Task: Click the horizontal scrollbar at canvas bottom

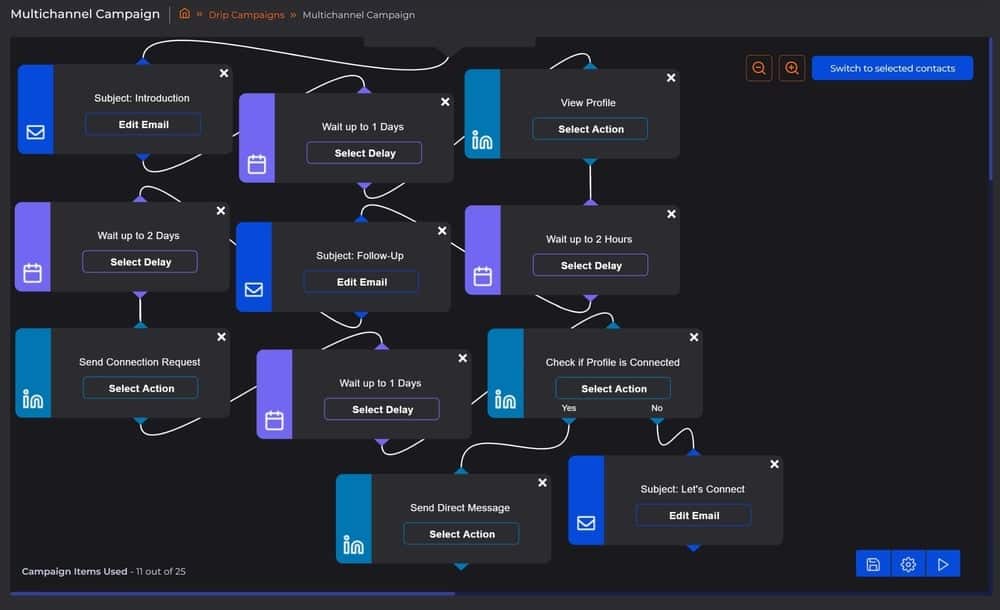Action: point(230,594)
